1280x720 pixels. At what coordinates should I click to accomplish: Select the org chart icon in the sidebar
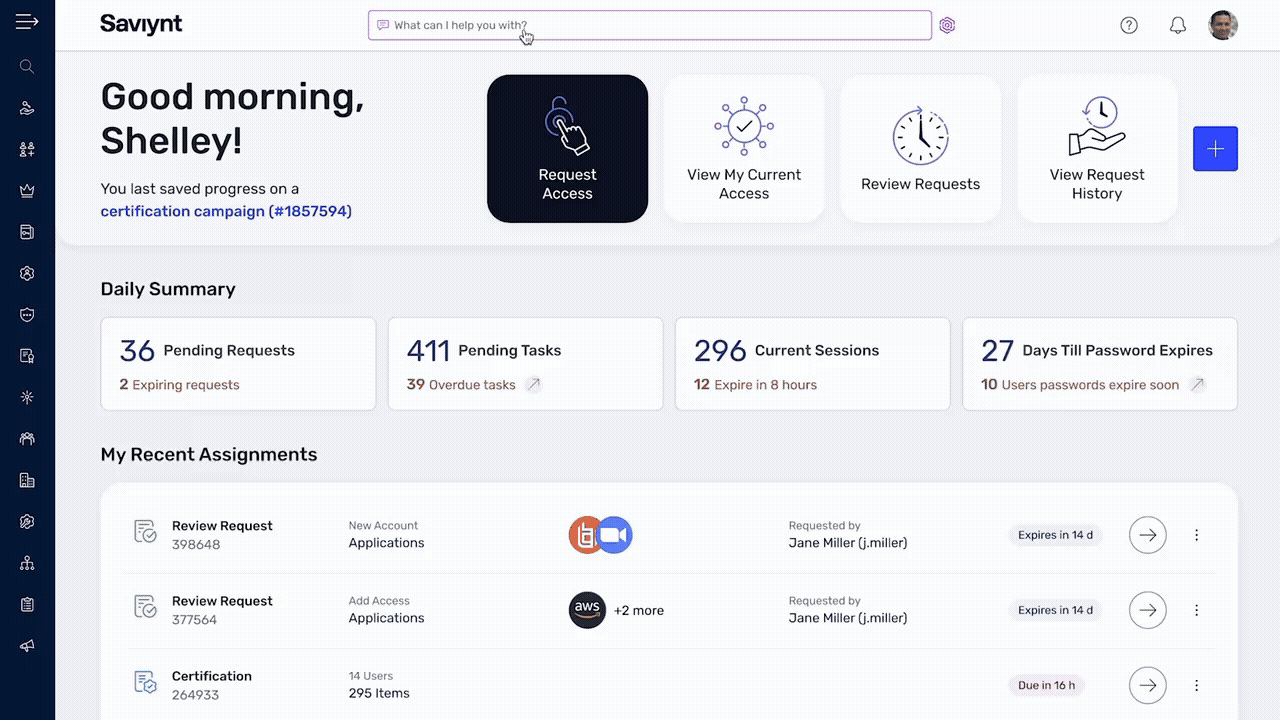click(26, 563)
